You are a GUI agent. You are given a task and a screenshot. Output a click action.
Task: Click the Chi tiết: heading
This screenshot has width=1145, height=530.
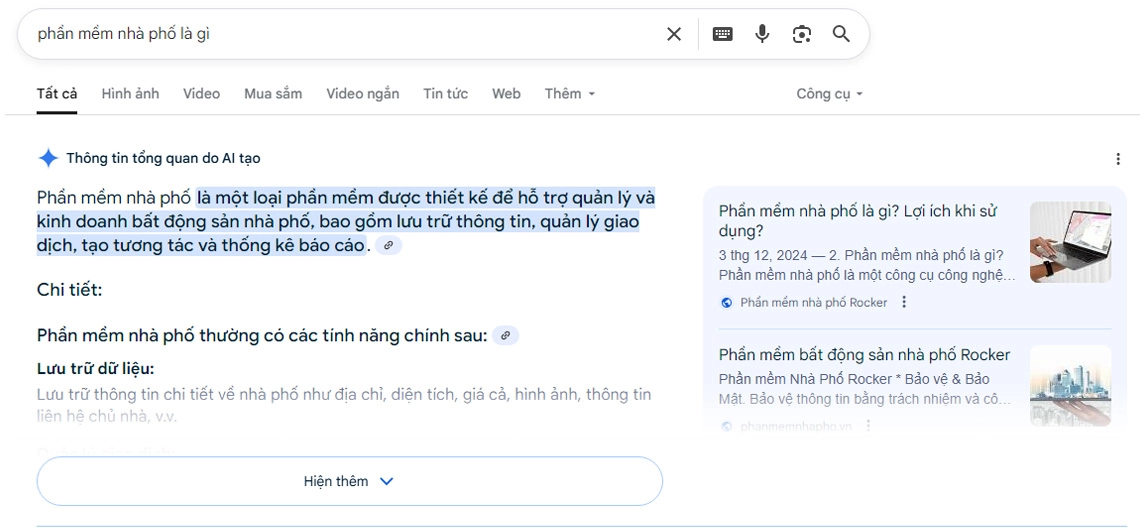(69, 290)
